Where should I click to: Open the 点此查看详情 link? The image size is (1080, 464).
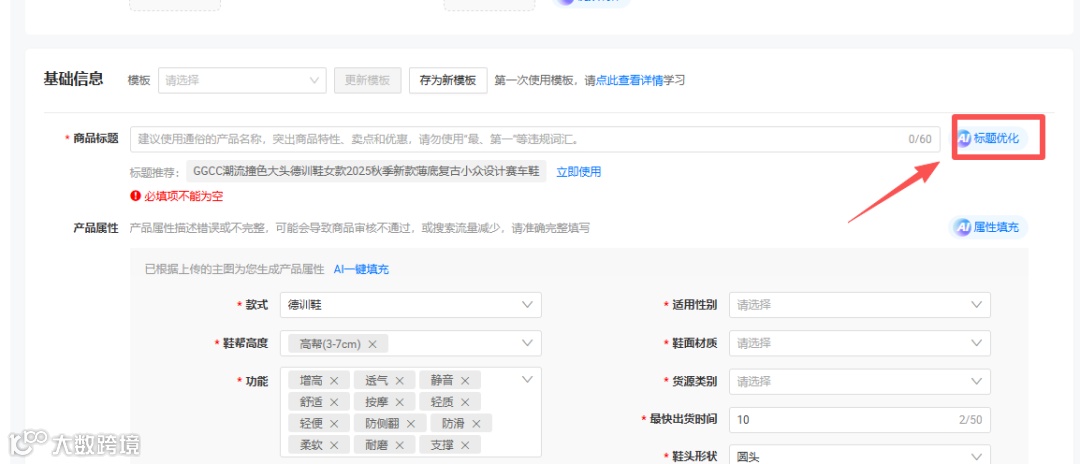[629, 81]
